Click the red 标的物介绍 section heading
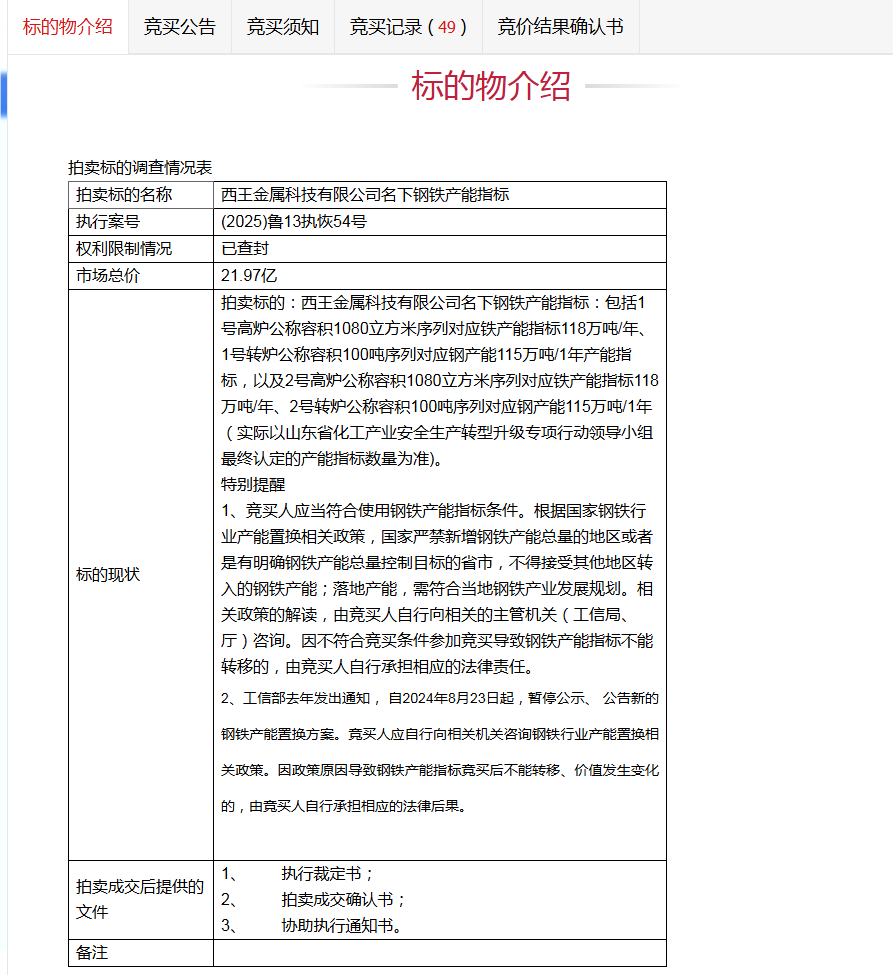893x975 pixels. click(491, 86)
